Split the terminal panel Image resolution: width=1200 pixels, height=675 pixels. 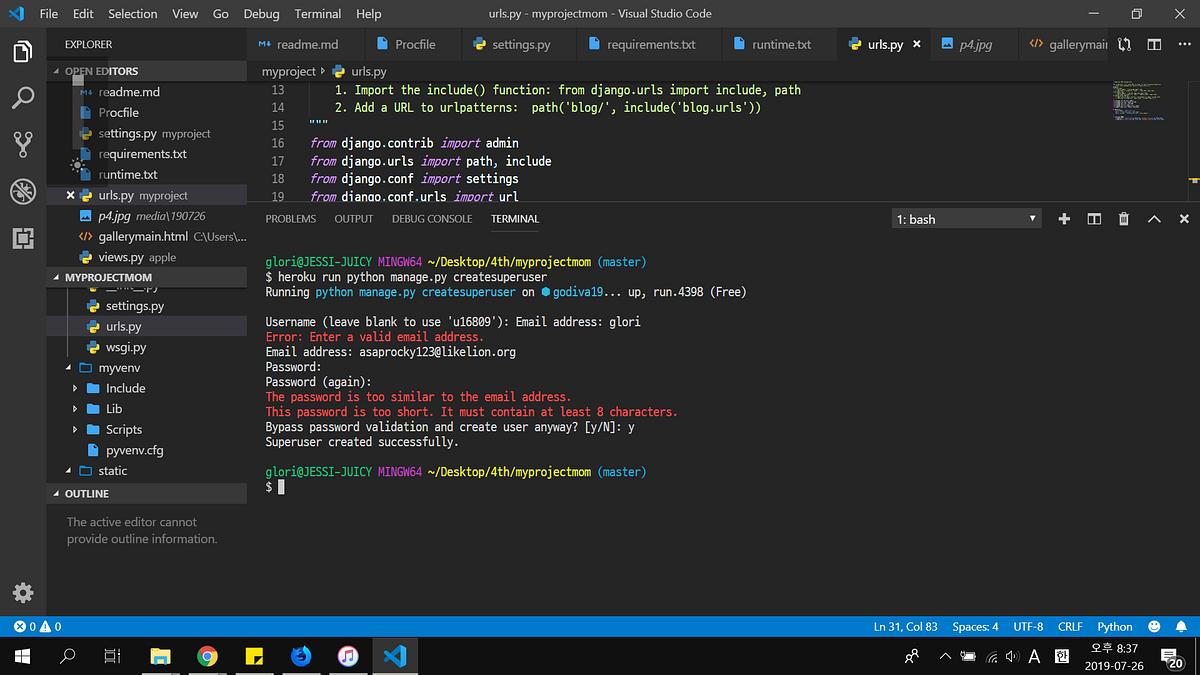pyautogui.click(x=1094, y=219)
